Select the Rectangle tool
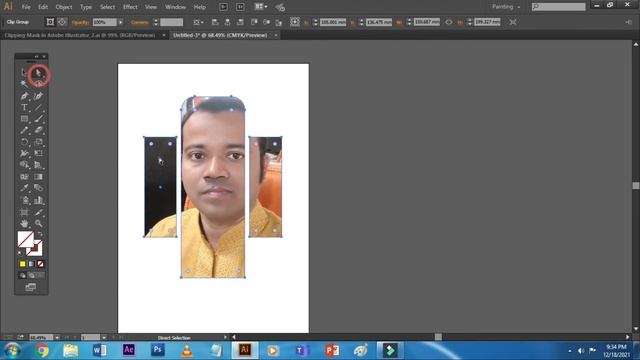 click(x=24, y=119)
